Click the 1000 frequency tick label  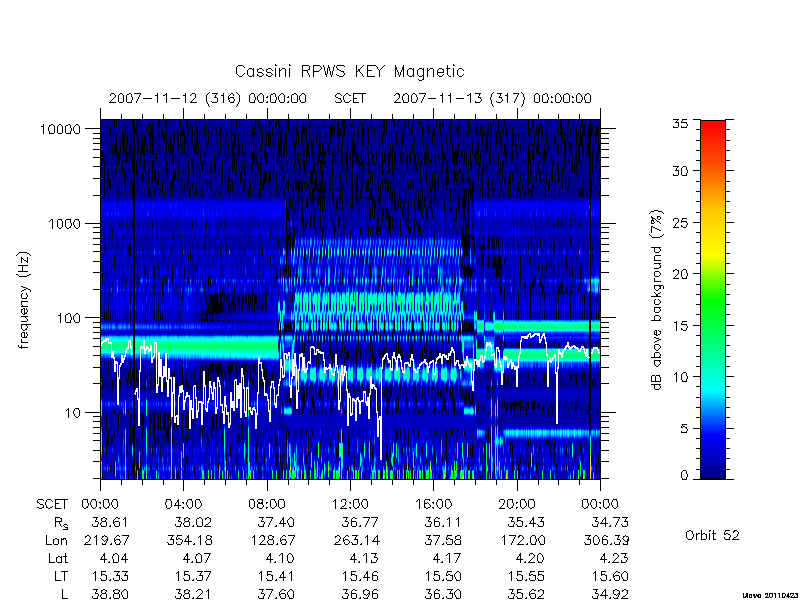(65, 223)
